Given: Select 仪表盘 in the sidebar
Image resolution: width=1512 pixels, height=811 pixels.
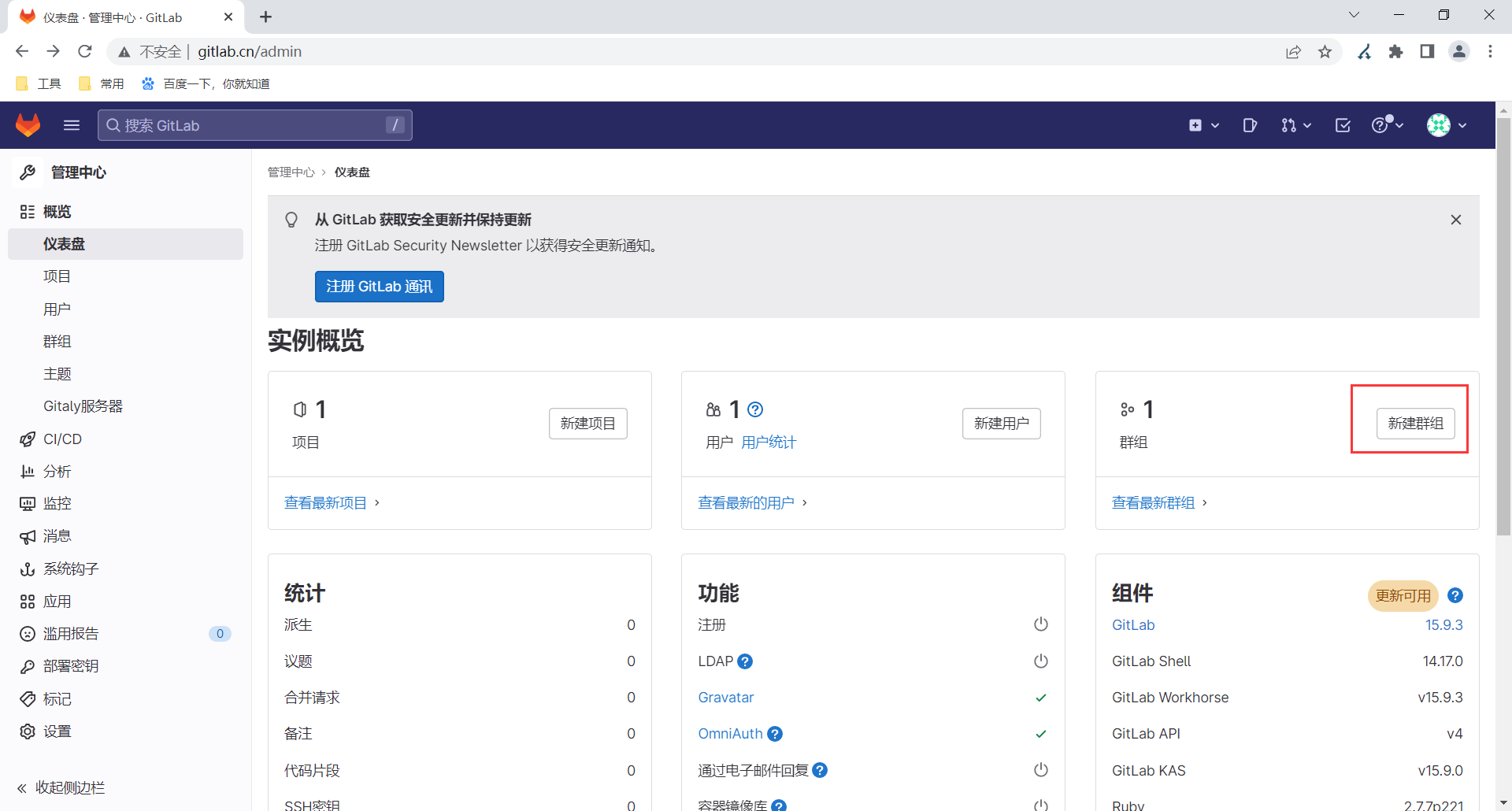Looking at the screenshot, I should pyautogui.click(x=126, y=244).
